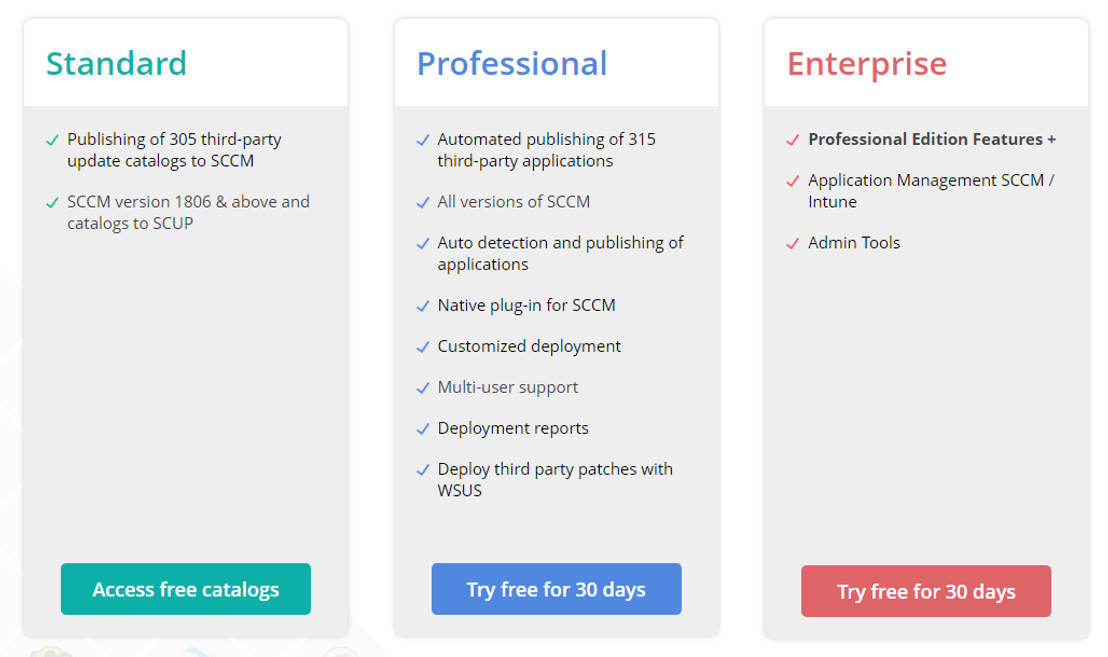
Task: Select the checkmark next to Admin Tools
Action: coord(793,242)
